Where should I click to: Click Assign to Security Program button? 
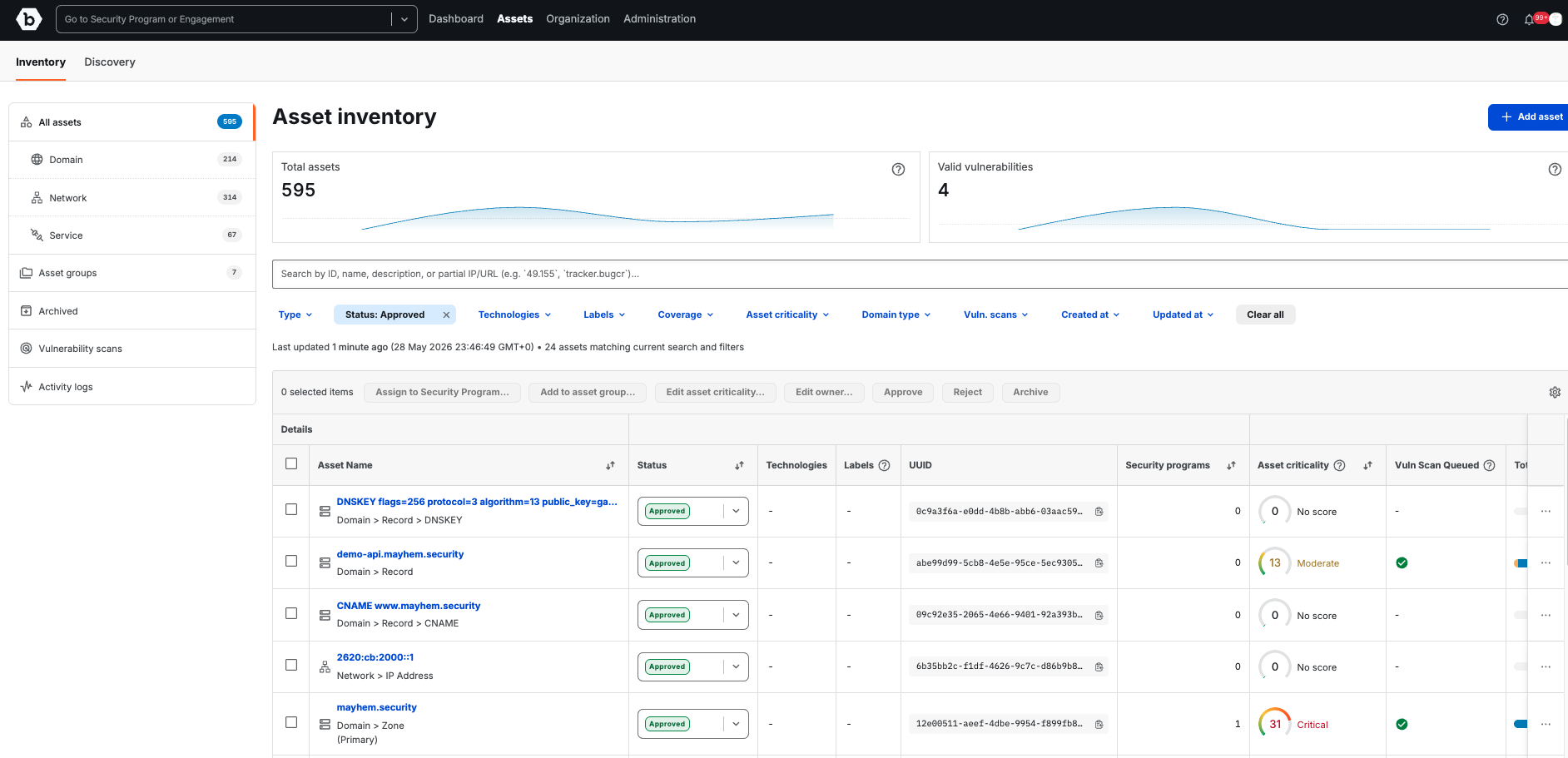(442, 392)
